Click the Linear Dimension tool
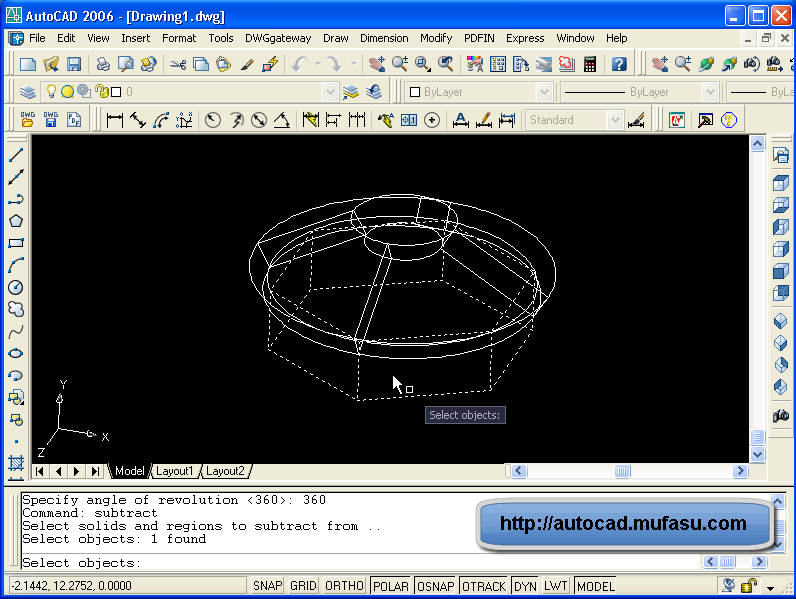Image resolution: width=796 pixels, height=599 pixels. (115, 120)
